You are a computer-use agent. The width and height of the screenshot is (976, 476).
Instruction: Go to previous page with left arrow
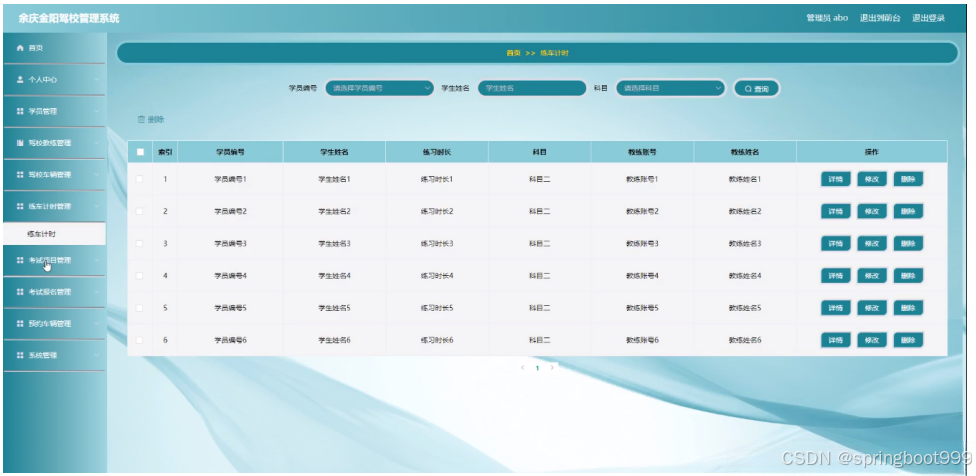523,368
